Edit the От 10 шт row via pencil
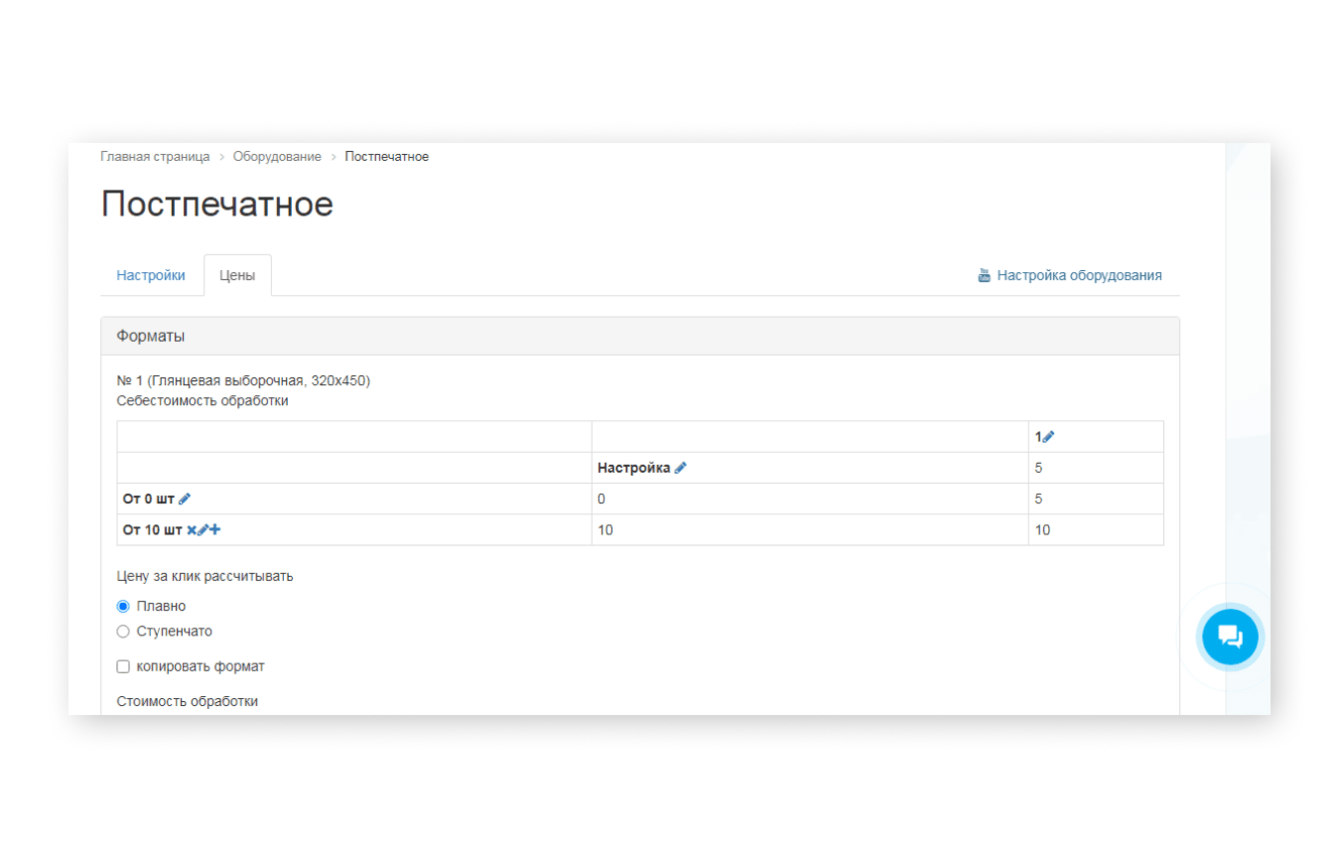1340x859 pixels. coord(202,530)
